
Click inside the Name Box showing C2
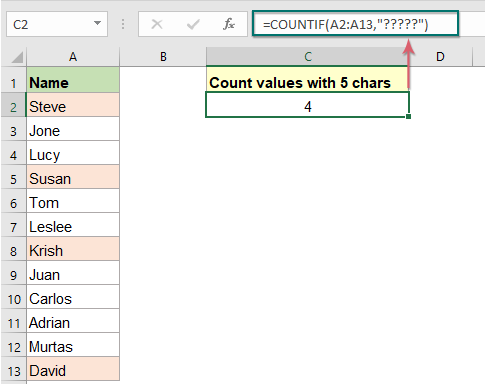coord(50,24)
